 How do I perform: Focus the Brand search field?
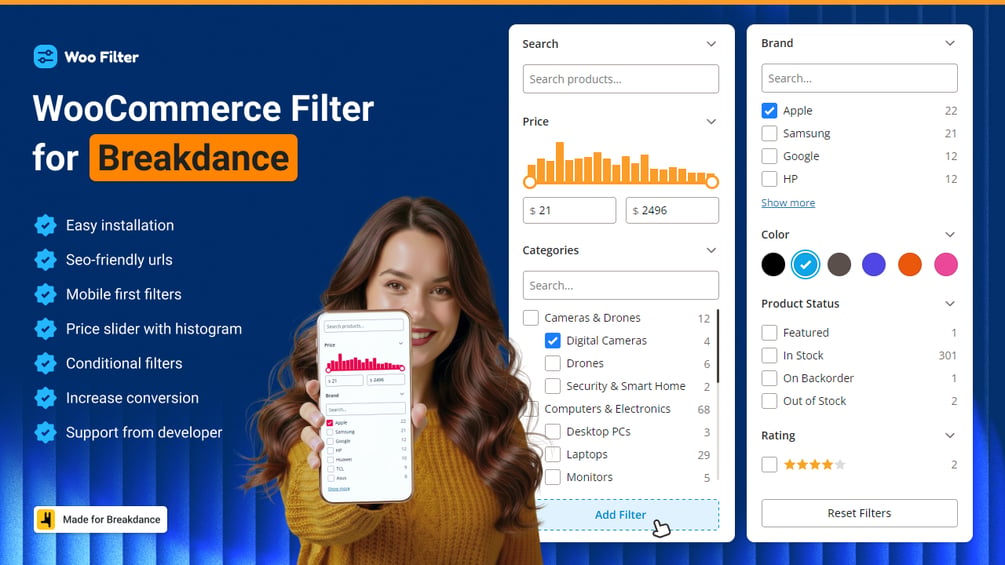point(859,78)
